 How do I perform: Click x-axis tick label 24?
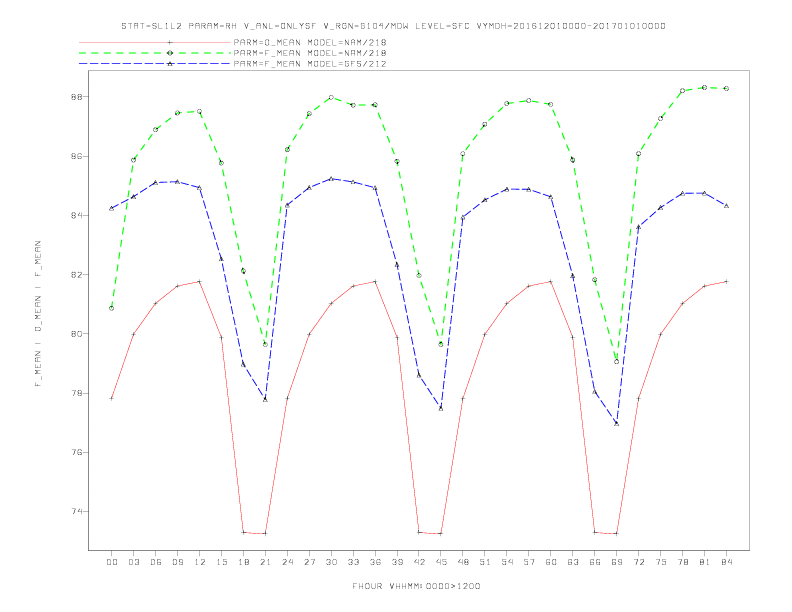(287, 562)
